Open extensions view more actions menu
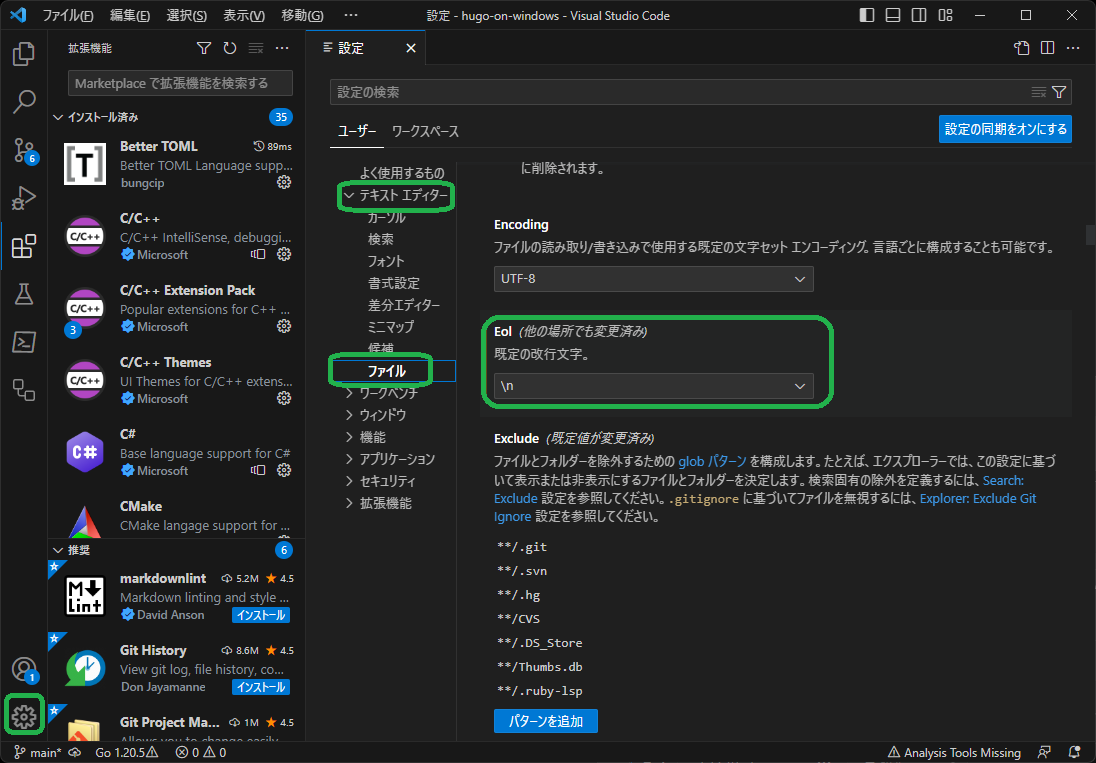This screenshot has width=1096, height=763. tap(282, 48)
